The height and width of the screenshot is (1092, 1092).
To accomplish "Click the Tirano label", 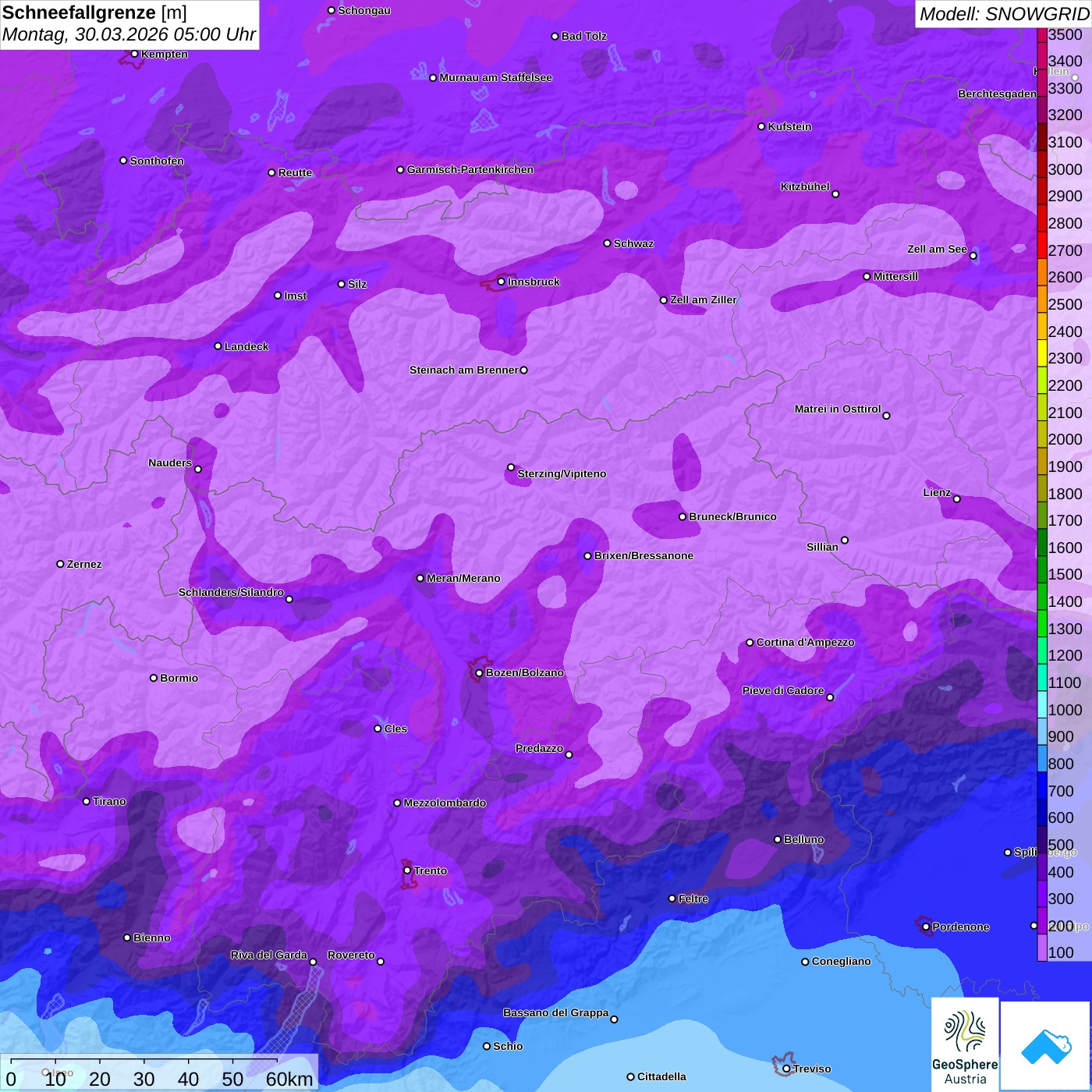I will [x=109, y=801].
